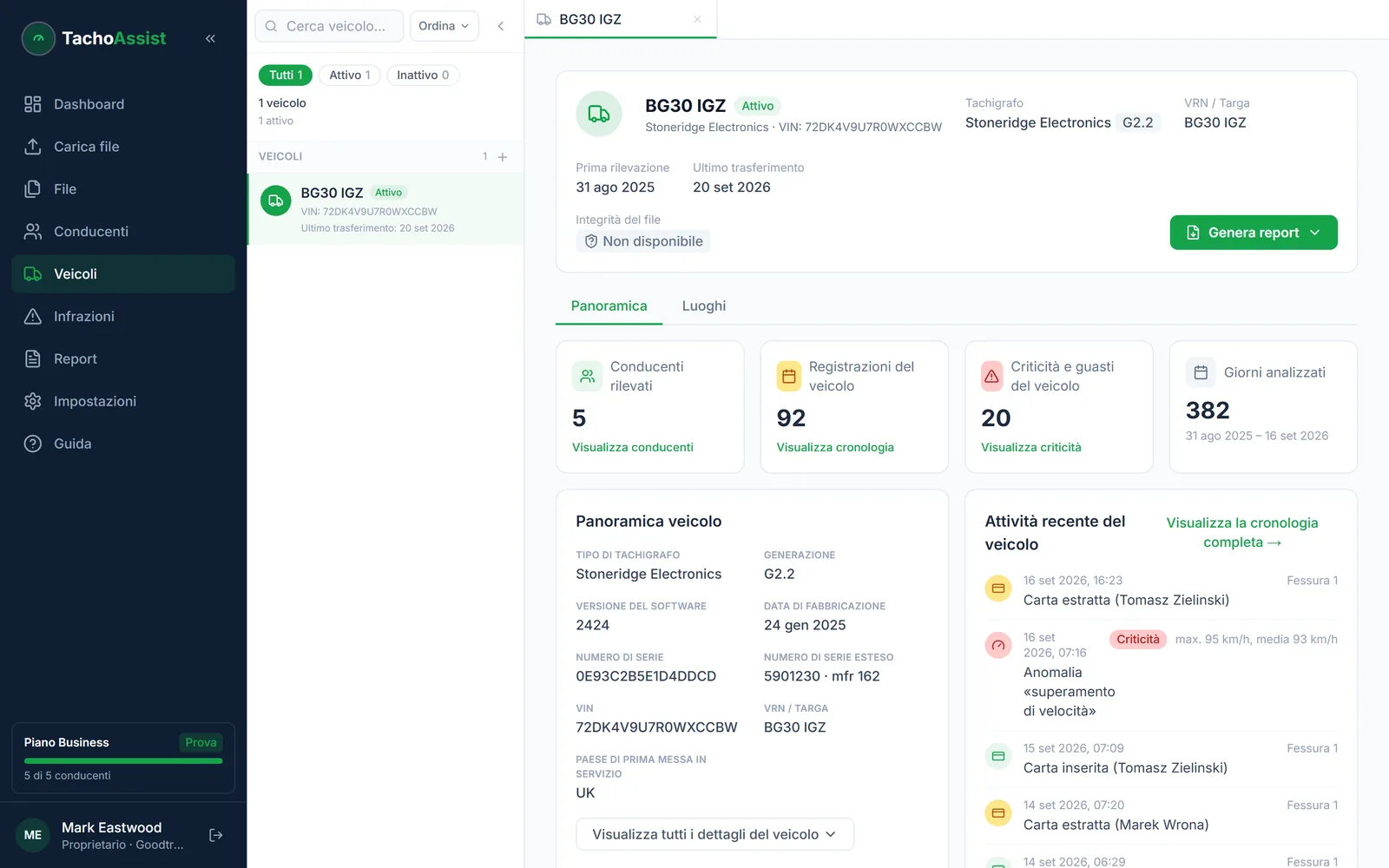Add a vehicle with the plus icon

[x=503, y=157]
